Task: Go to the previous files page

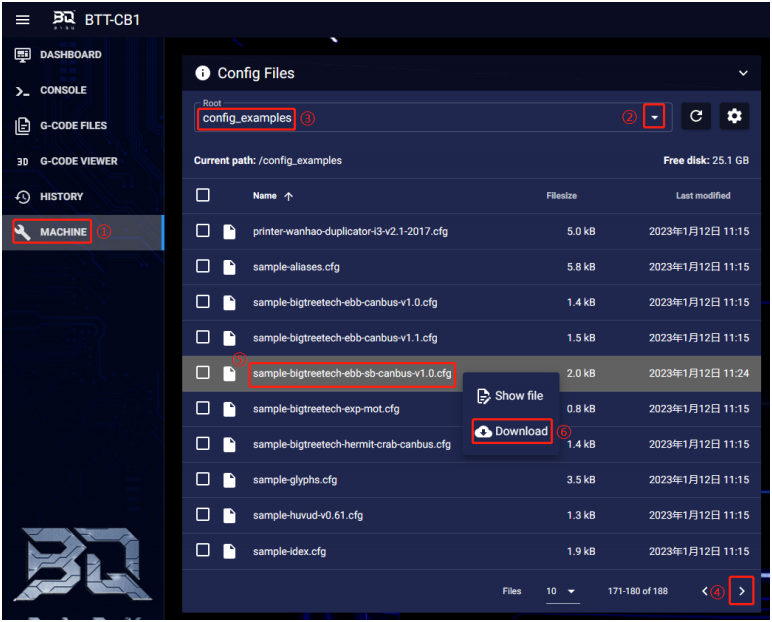Action: coord(704,592)
